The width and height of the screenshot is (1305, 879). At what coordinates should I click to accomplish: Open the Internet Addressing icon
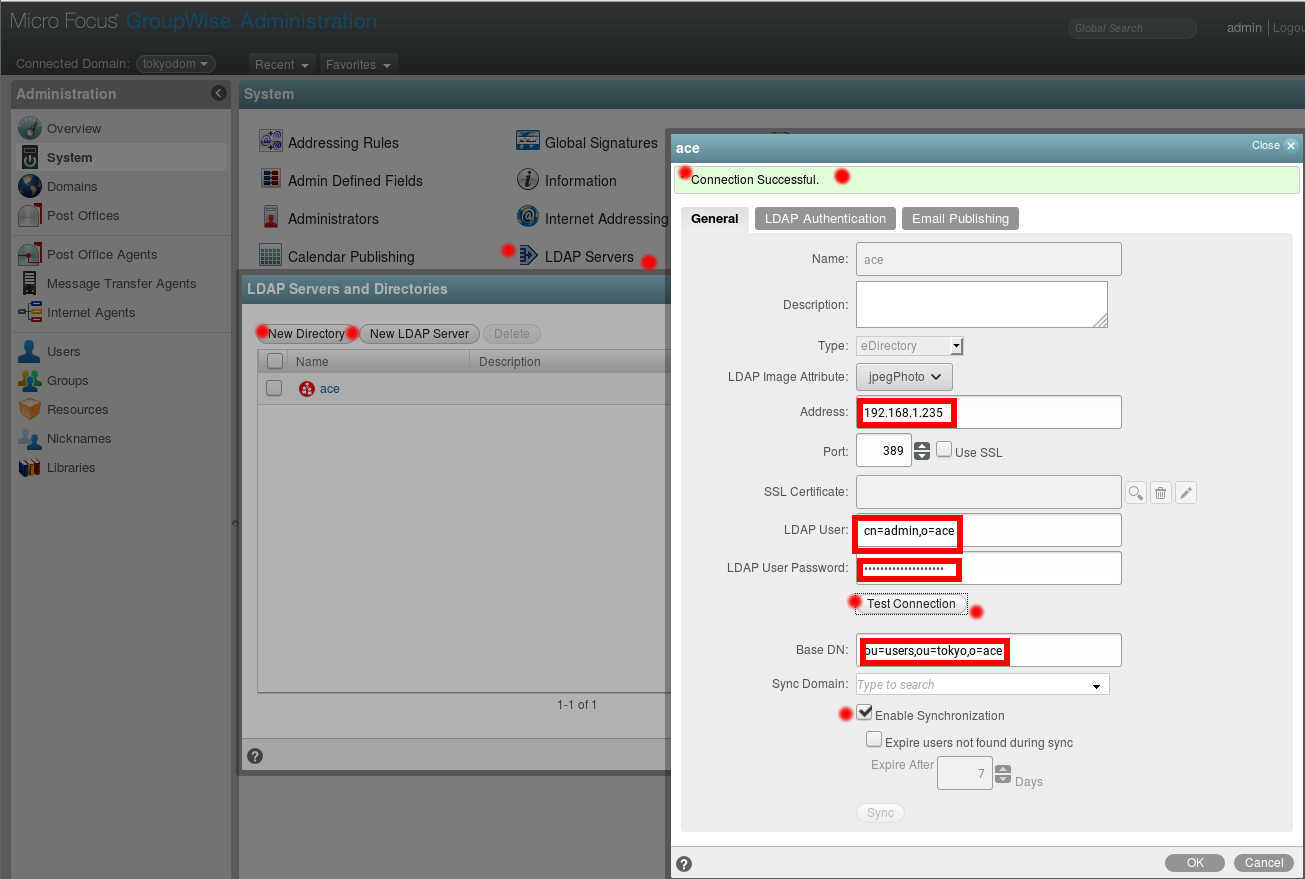click(x=528, y=218)
